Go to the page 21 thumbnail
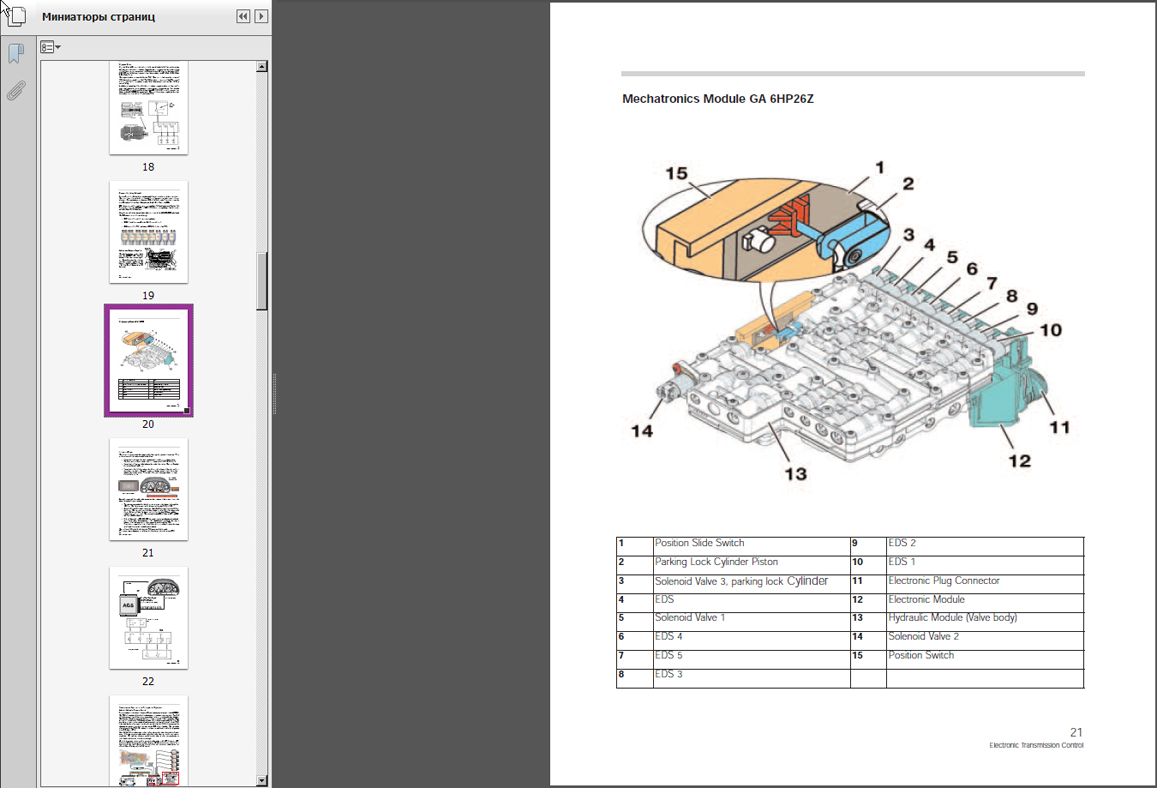This screenshot has height=788, width=1157. point(148,489)
